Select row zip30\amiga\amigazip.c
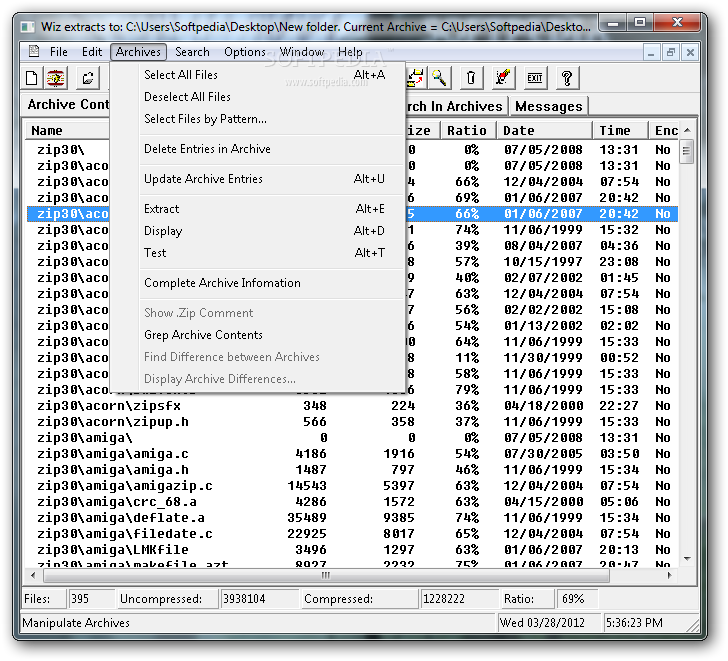This screenshot has height=661, width=728. tap(353, 486)
